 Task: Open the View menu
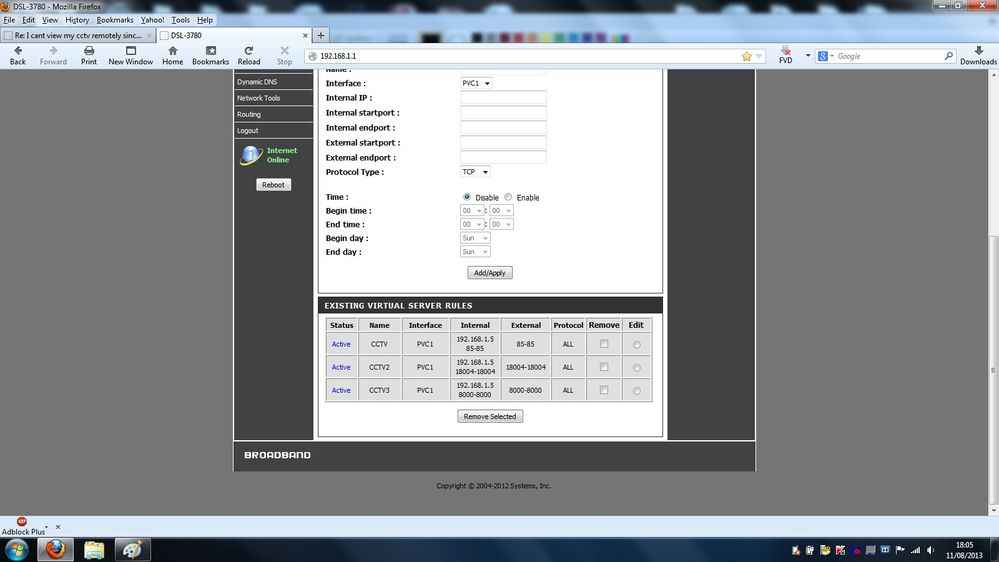pyautogui.click(x=50, y=20)
